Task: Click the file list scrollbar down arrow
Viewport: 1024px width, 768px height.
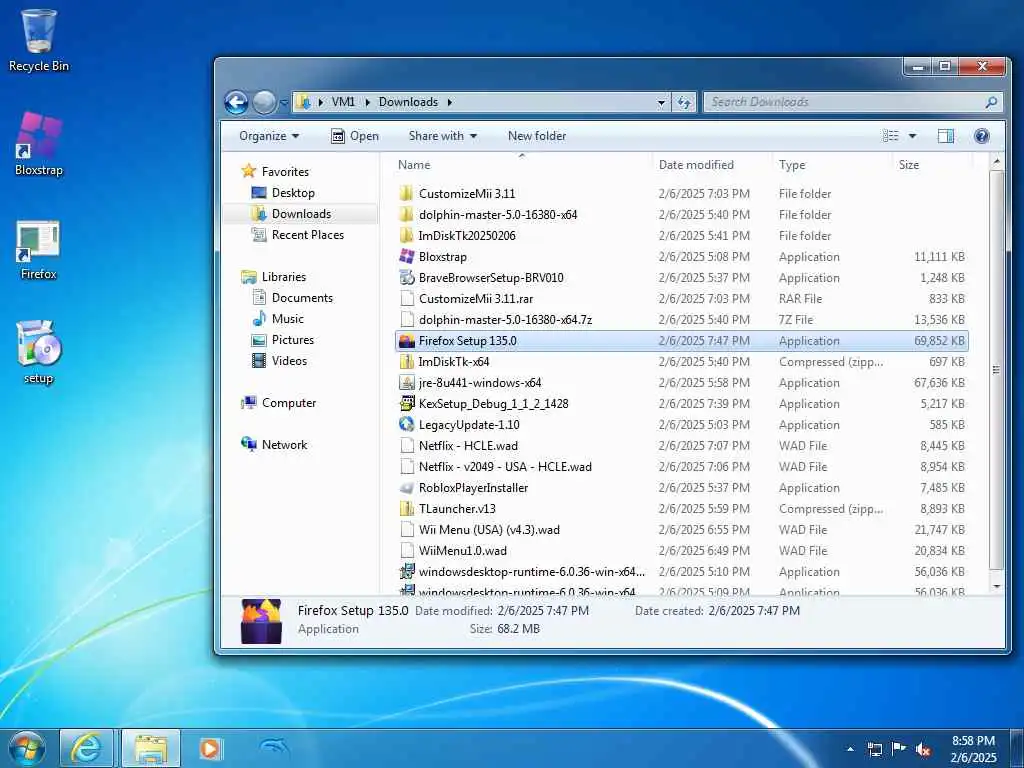Action: click(996, 586)
